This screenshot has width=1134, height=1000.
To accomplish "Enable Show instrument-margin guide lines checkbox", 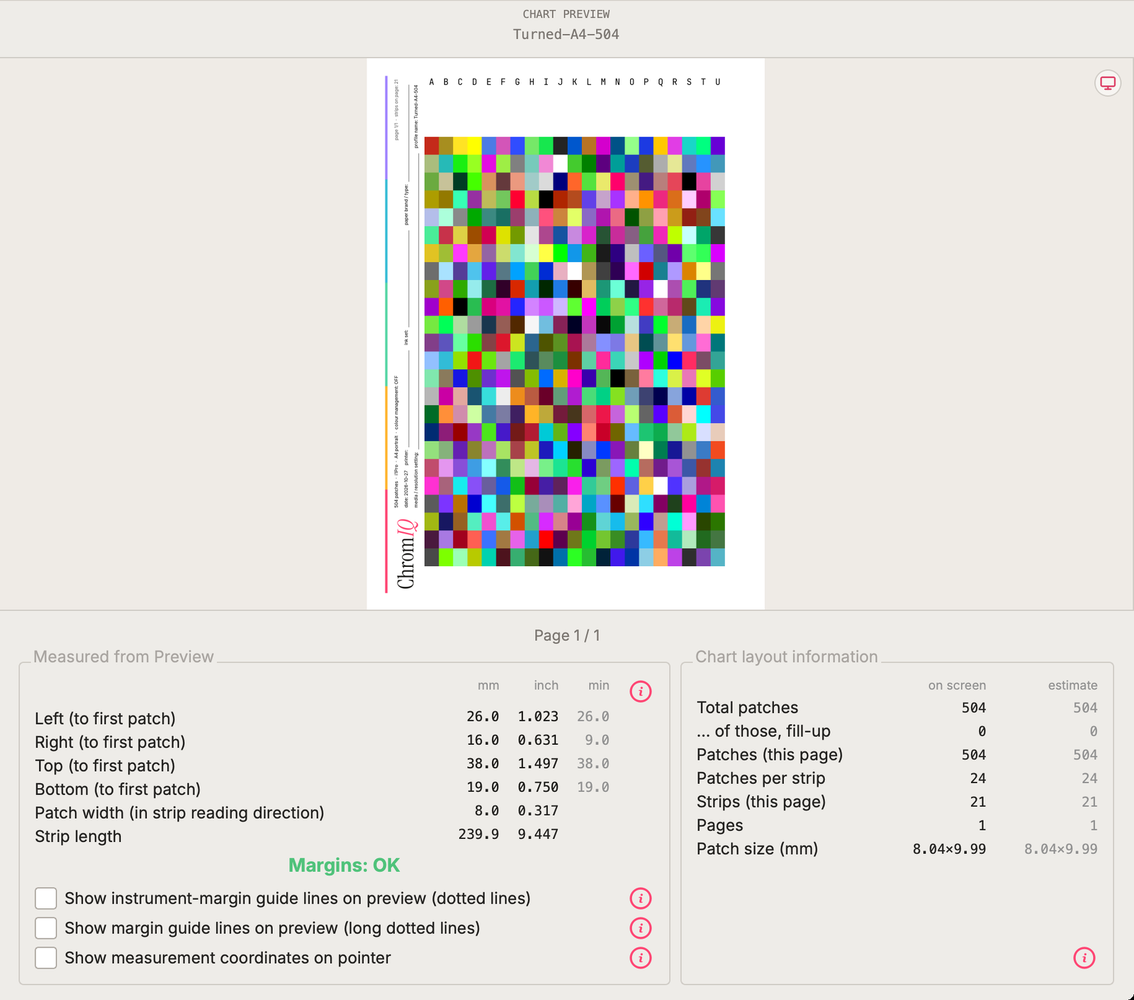I will tap(46, 898).
